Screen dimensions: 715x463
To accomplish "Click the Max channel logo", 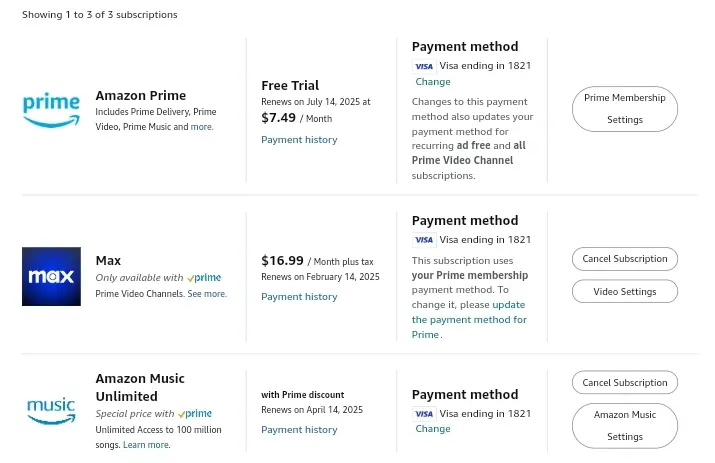I will [52, 276].
